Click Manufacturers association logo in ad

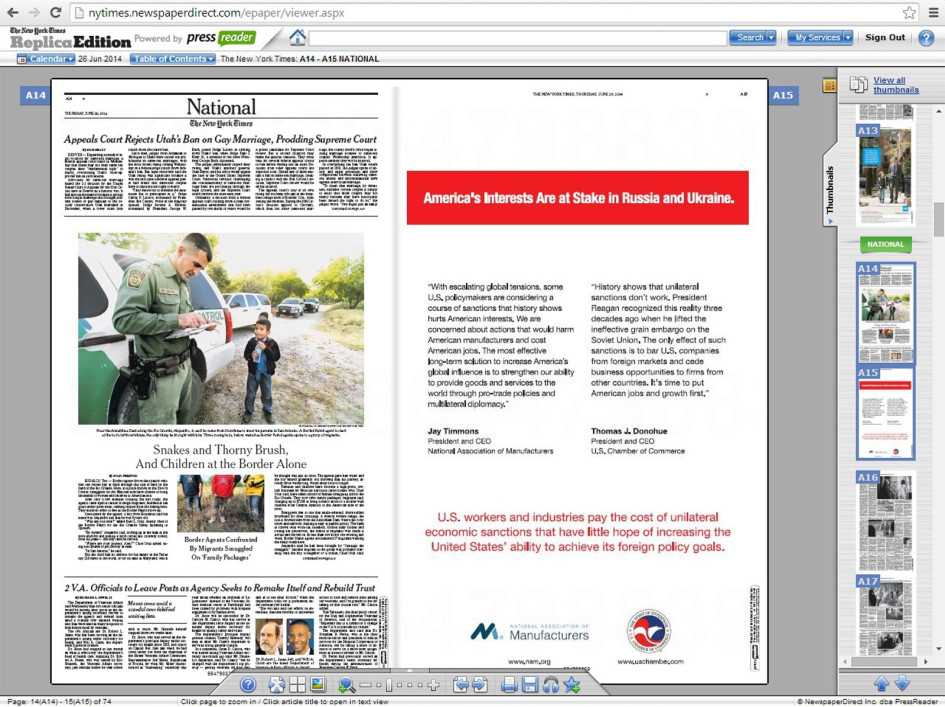coord(529,632)
